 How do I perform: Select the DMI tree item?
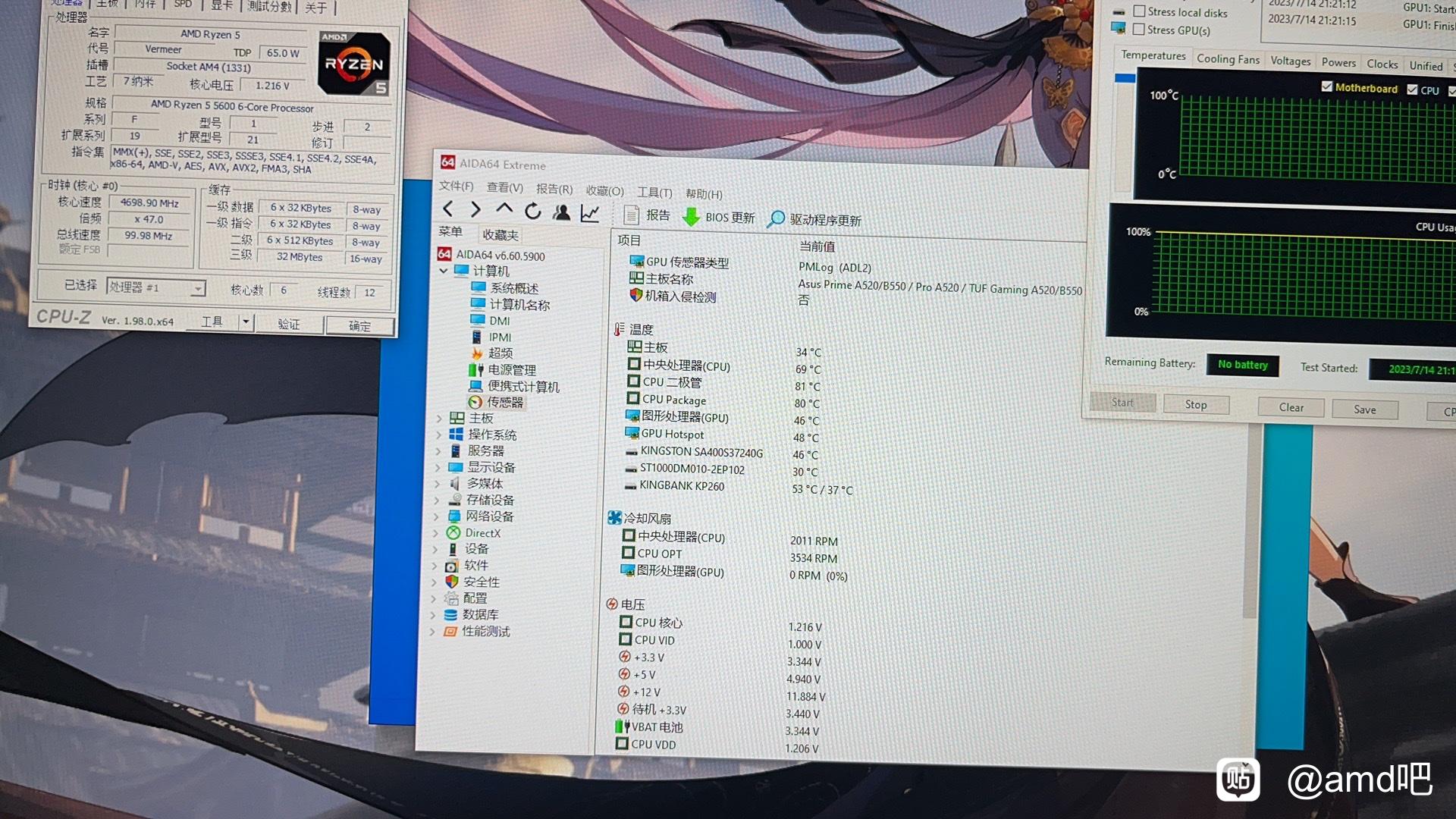[491, 320]
